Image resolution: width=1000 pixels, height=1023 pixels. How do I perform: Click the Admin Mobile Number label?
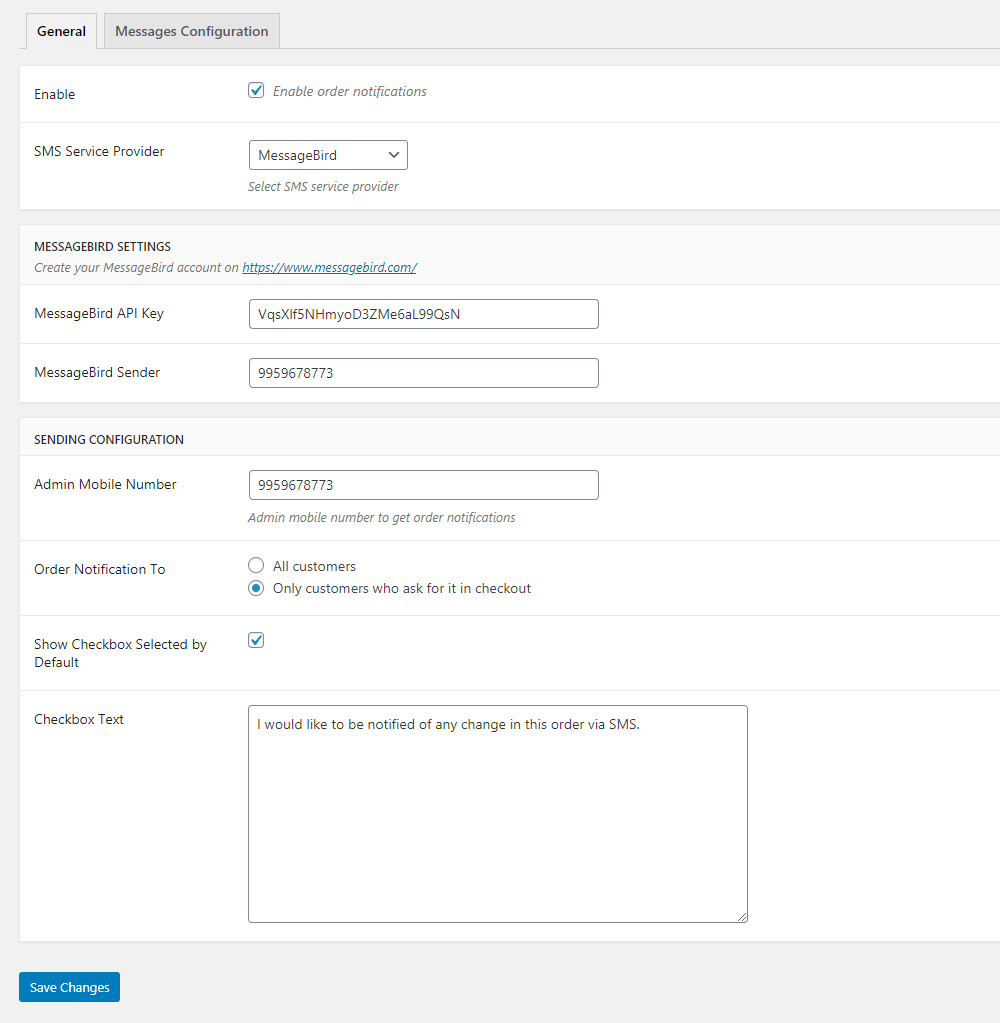click(105, 484)
